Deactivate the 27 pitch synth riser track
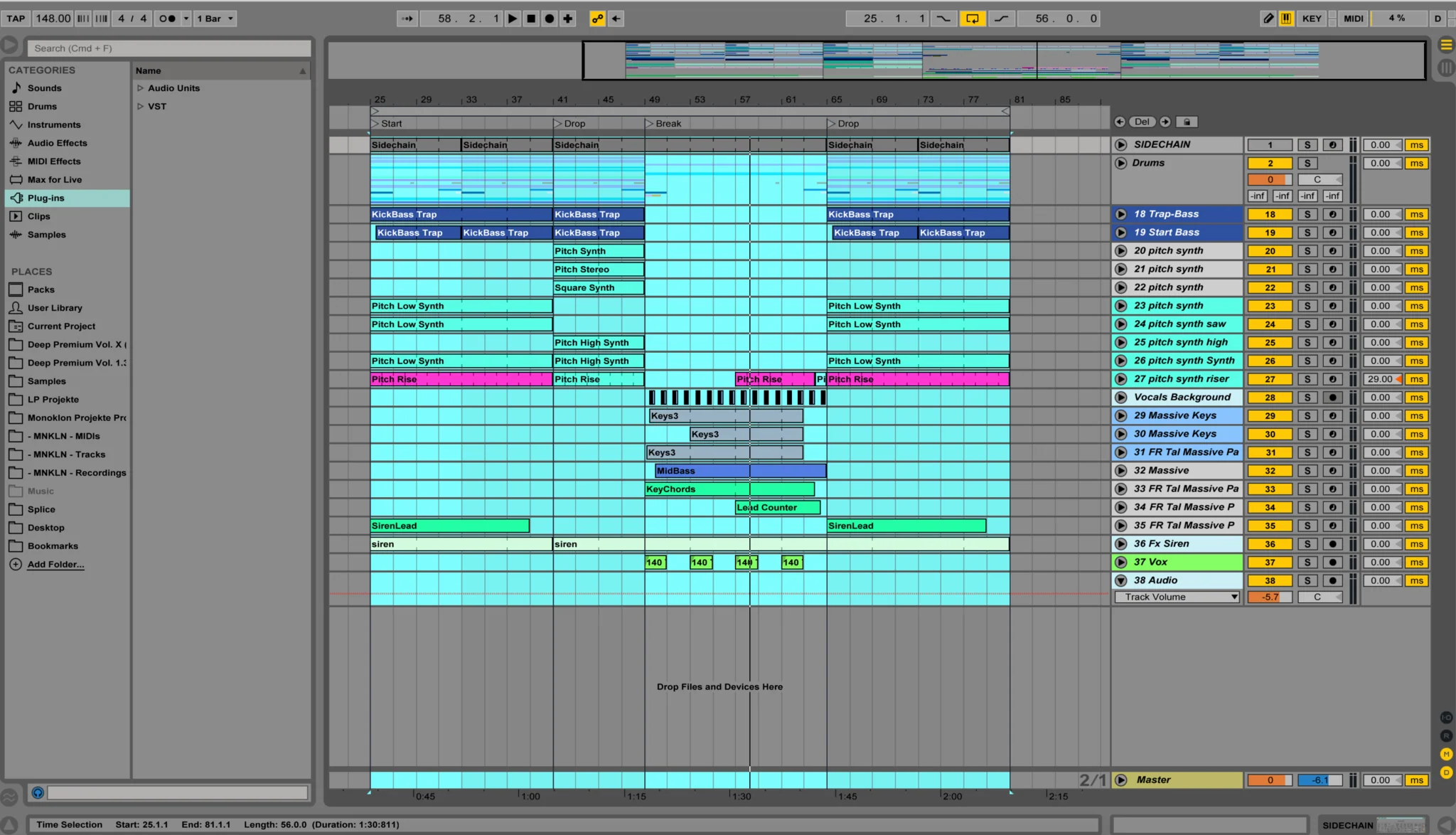Image resolution: width=1456 pixels, height=835 pixels. [1270, 379]
